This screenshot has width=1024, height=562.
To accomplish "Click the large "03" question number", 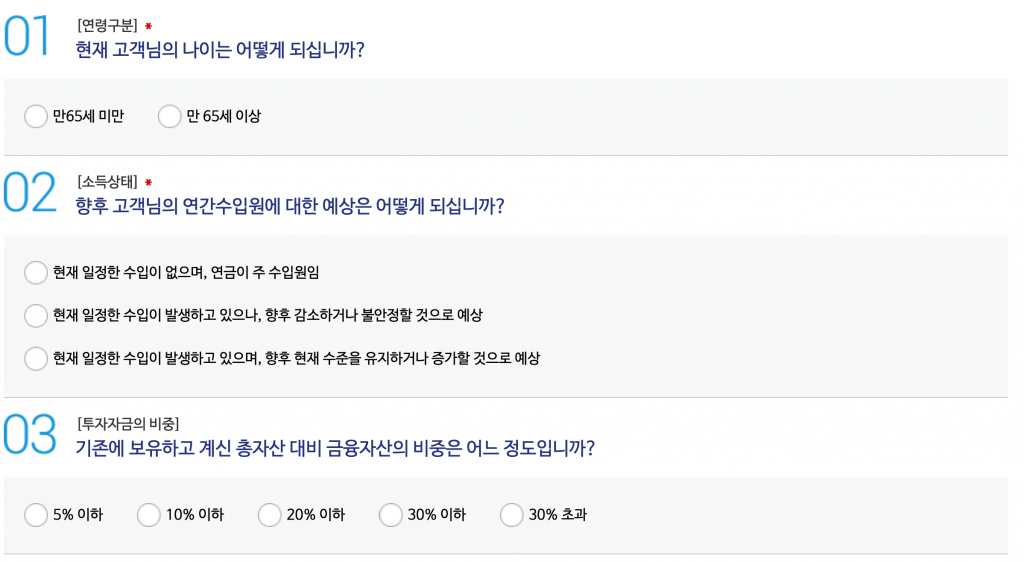I will 29,435.
